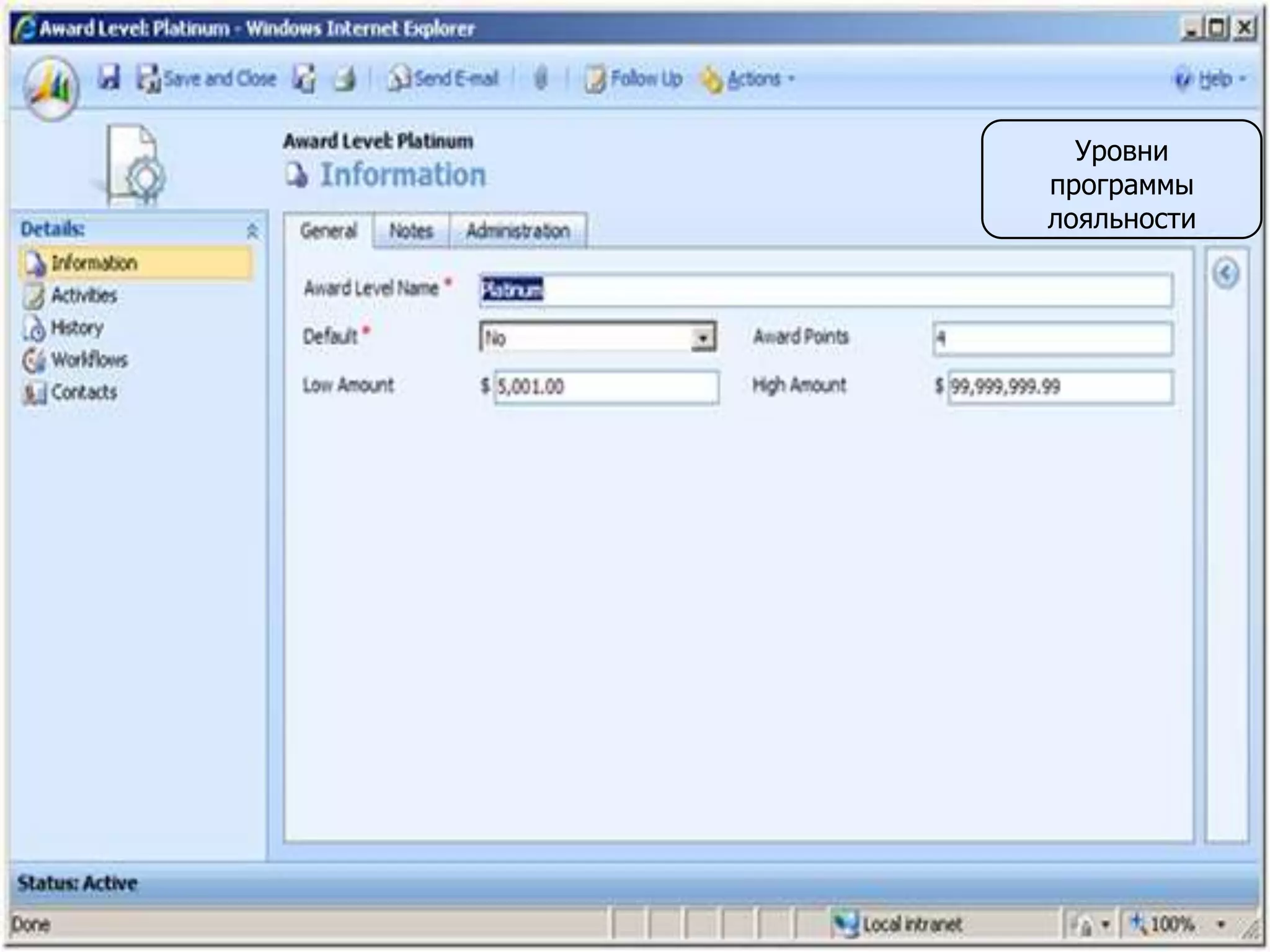Switch to the Administration tab
The width and height of the screenshot is (1270, 952).
click(518, 231)
